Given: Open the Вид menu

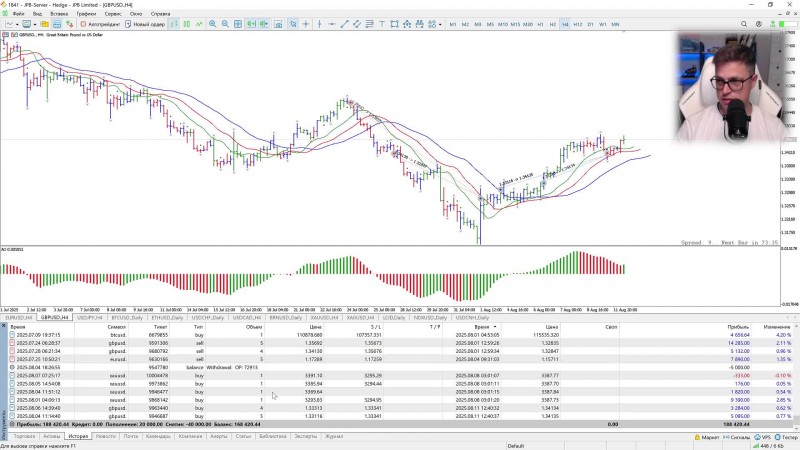Looking at the screenshot, I should (37, 14).
